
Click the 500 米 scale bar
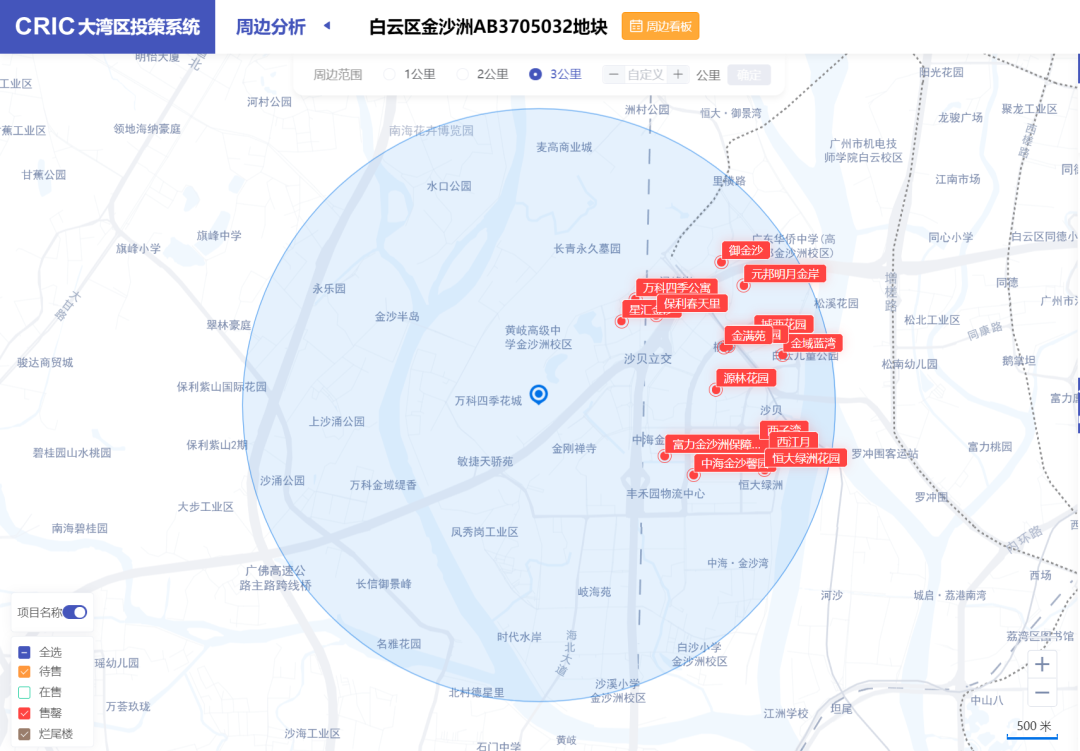coord(1032,728)
